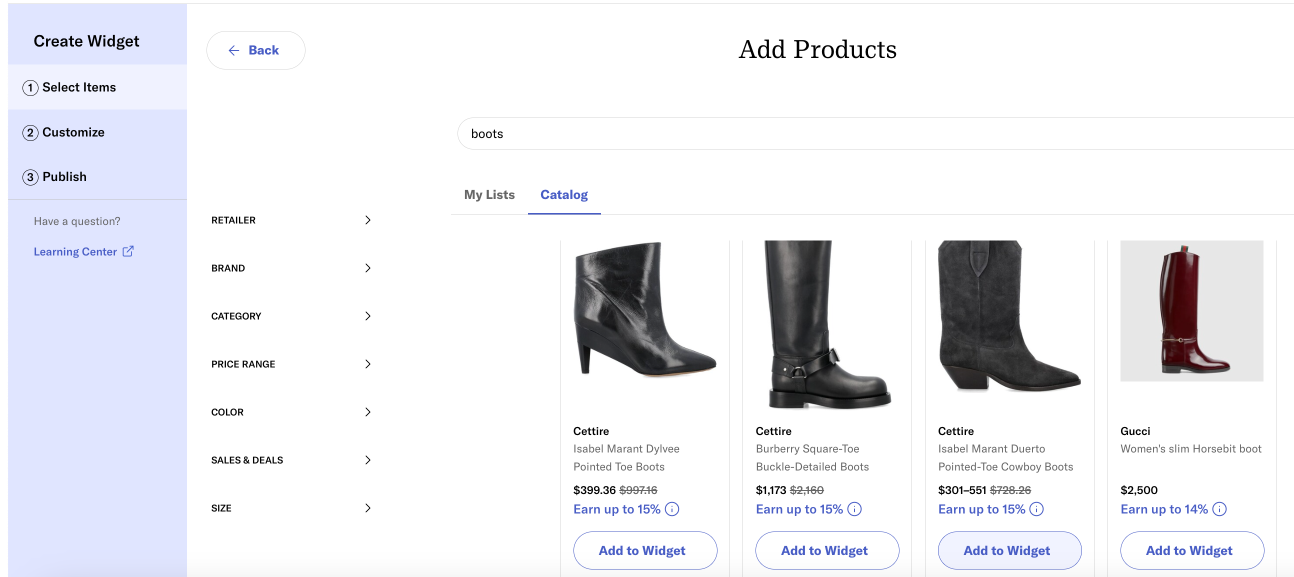
Task: Go to Select Items step
Action: 97,88
